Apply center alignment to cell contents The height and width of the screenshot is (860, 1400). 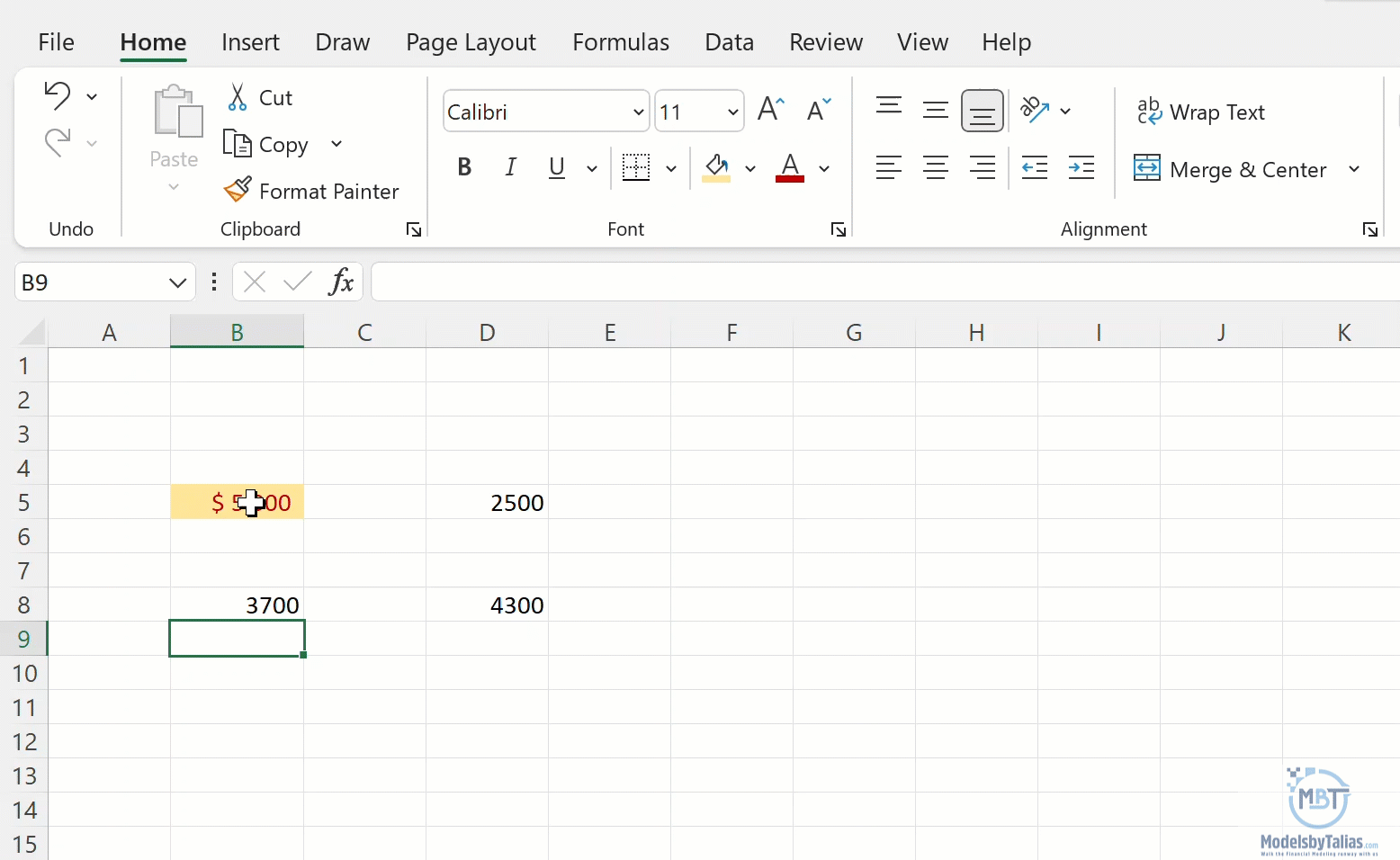pyautogui.click(x=936, y=168)
